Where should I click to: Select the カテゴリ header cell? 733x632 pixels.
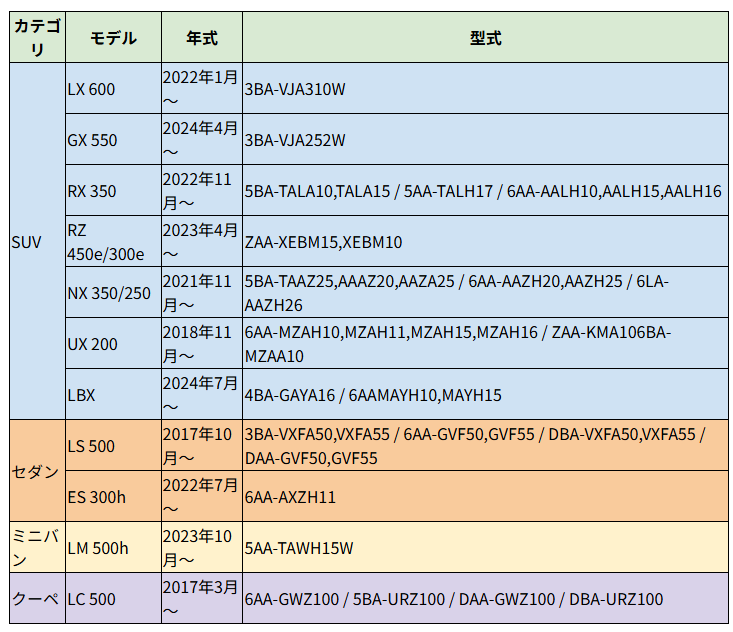click(x=37, y=37)
